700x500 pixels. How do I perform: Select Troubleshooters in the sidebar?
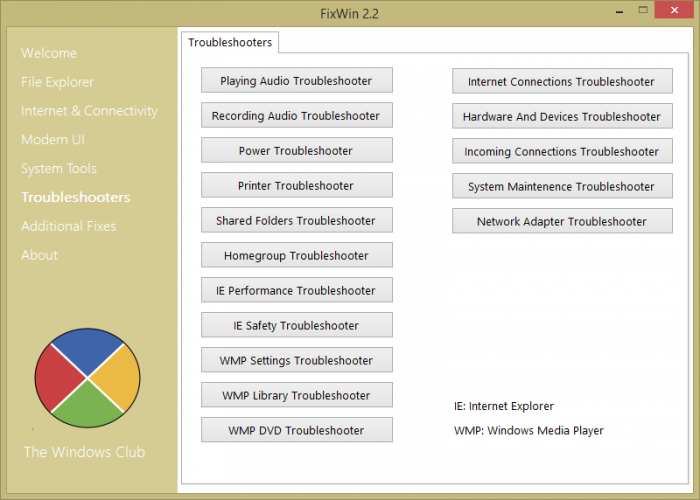(x=75, y=197)
